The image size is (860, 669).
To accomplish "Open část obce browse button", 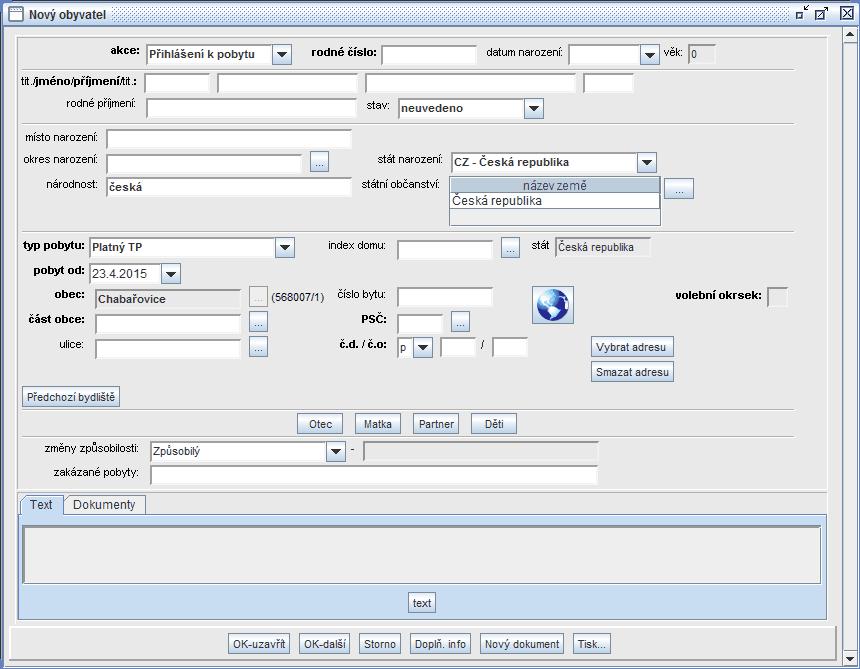I will pos(258,322).
